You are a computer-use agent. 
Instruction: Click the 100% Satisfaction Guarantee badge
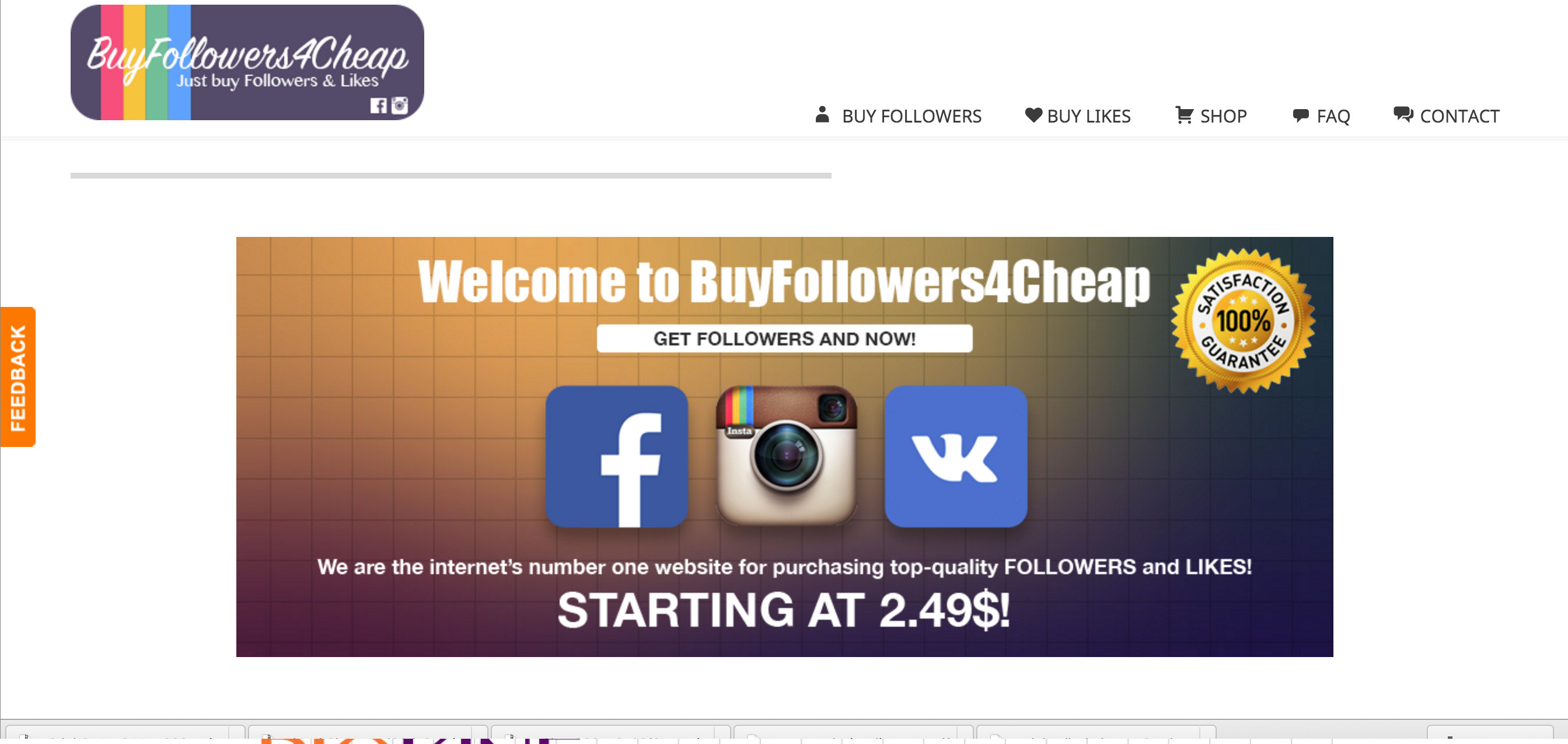coord(1243,321)
